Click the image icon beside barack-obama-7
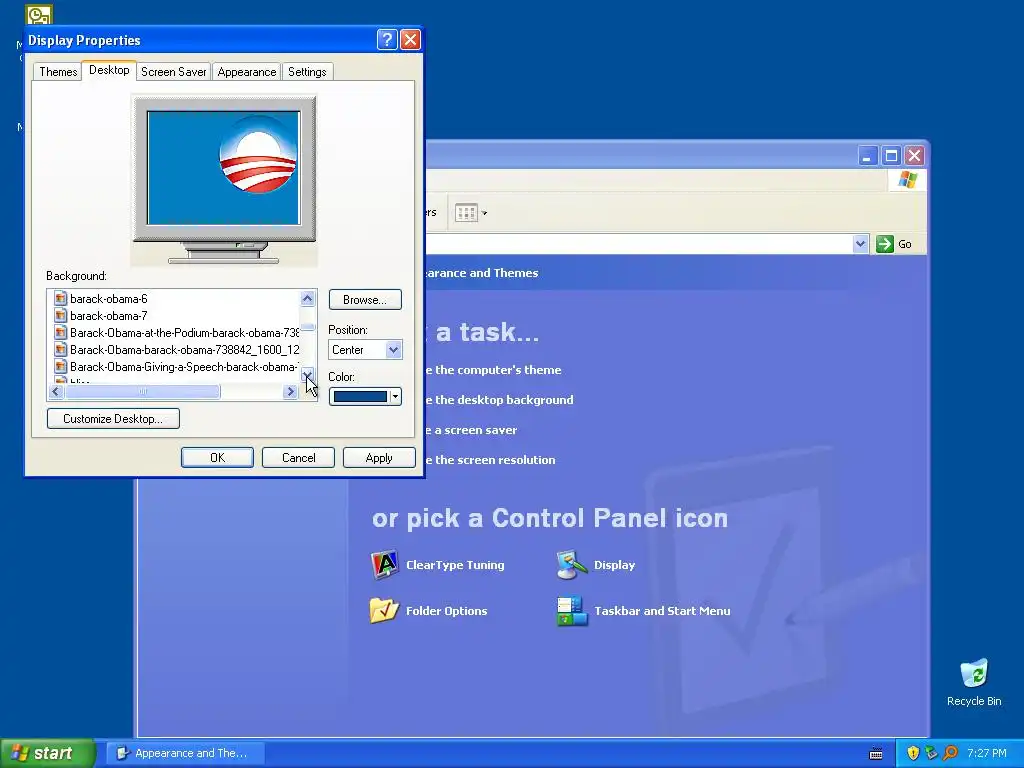 pyautogui.click(x=60, y=315)
